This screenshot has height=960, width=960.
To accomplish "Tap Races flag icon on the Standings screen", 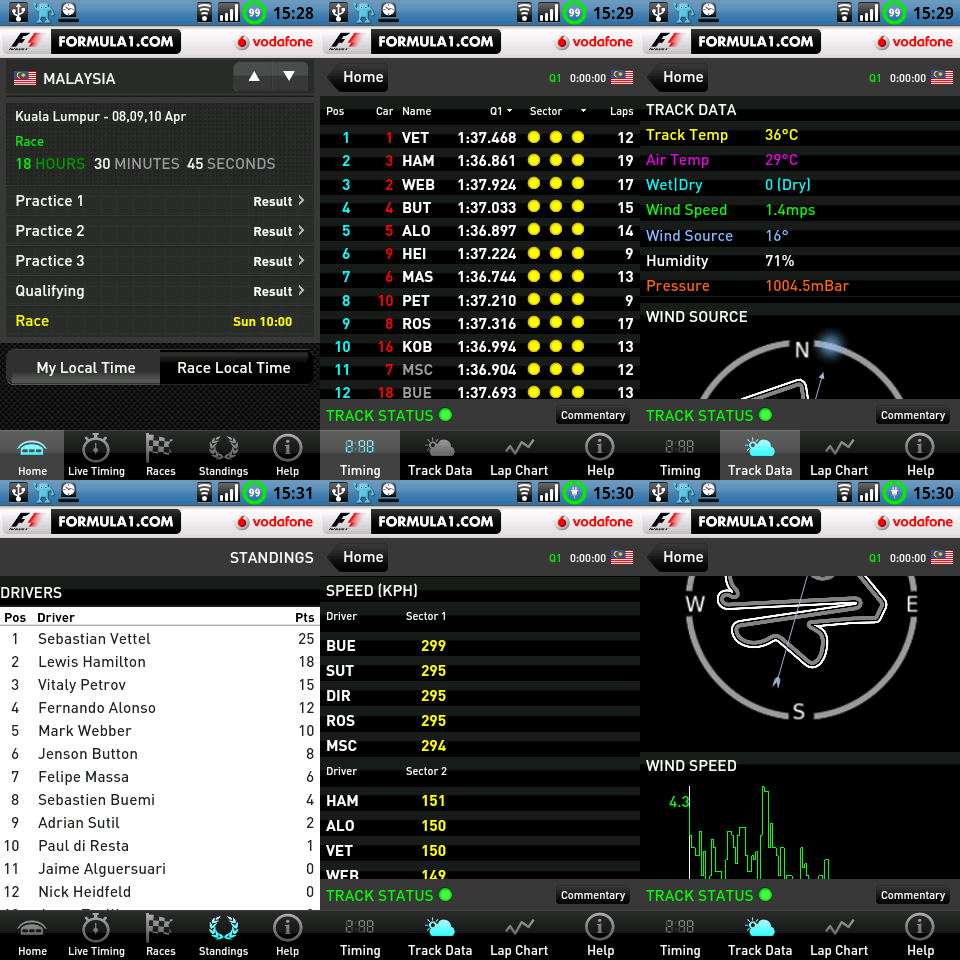I will pyautogui.click(x=160, y=935).
